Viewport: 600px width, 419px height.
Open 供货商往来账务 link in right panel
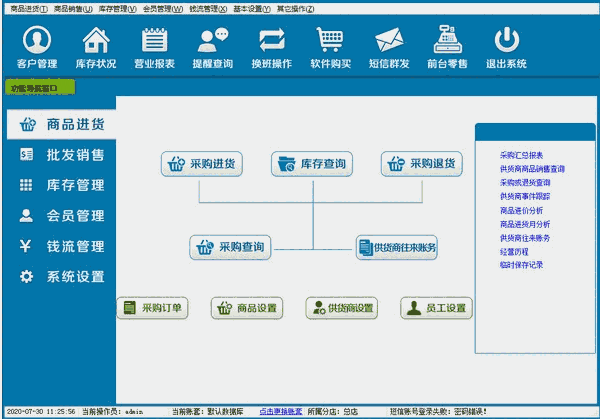(525, 238)
